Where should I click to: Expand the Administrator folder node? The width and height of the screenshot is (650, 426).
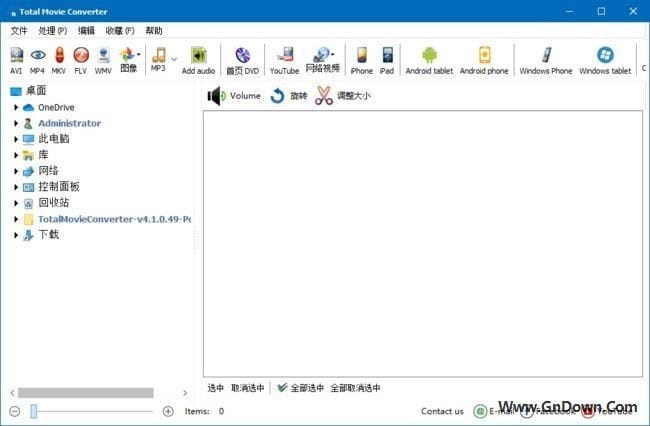tap(16, 123)
